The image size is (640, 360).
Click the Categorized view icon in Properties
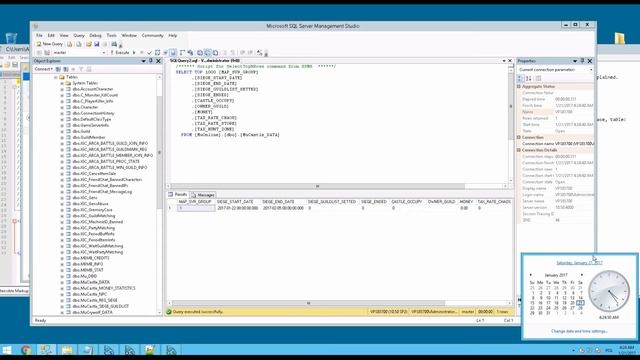pos(520,78)
